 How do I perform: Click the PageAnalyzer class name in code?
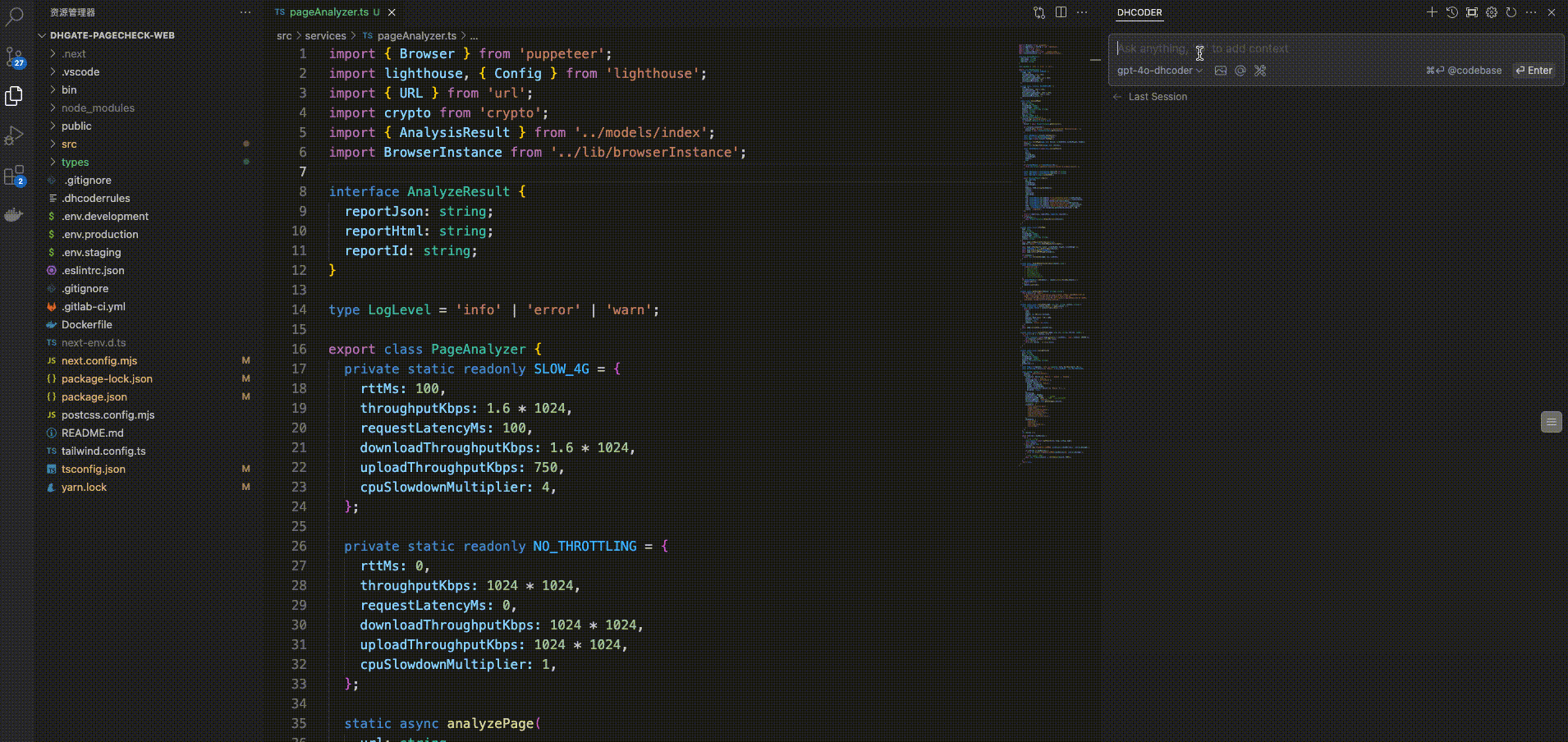tap(479, 349)
